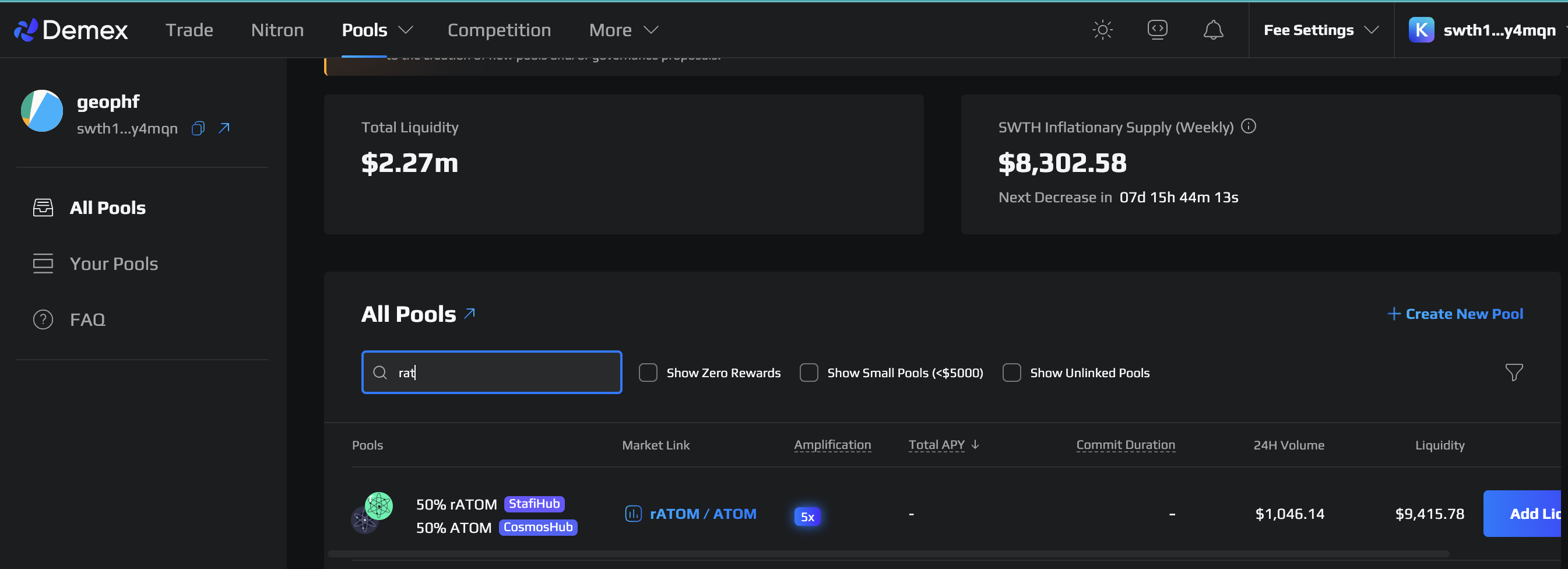1568x569 pixels.
Task: Focus the pool search field containing 'rat'
Action: 492,373
